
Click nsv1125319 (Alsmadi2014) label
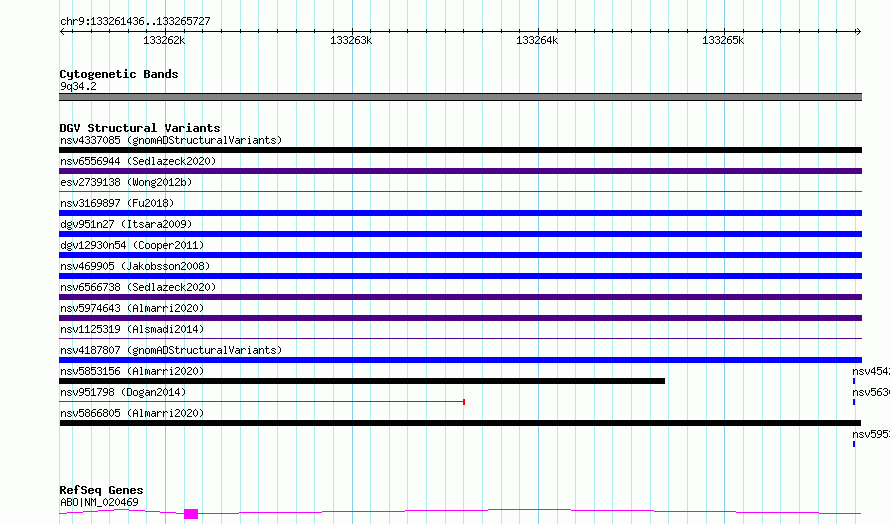click(132, 329)
